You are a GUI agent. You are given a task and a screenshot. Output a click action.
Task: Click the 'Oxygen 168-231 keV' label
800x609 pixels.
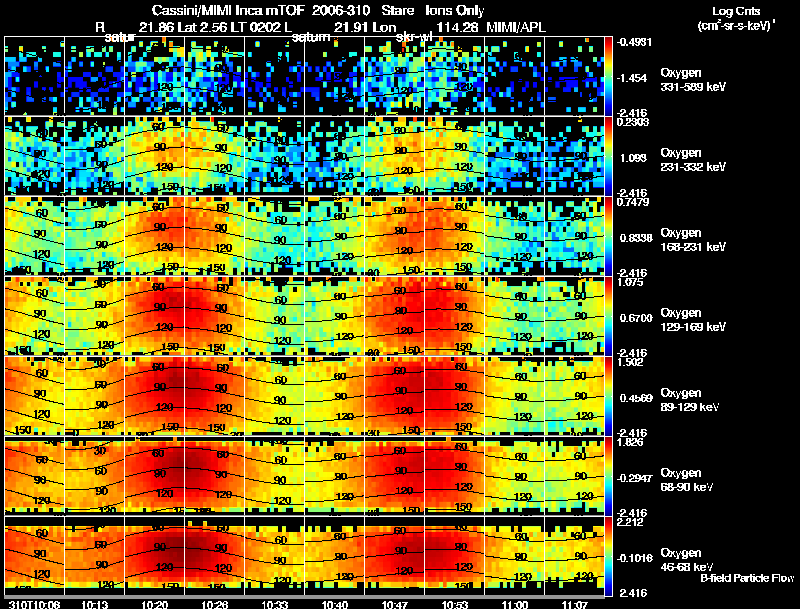click(693, 240)
